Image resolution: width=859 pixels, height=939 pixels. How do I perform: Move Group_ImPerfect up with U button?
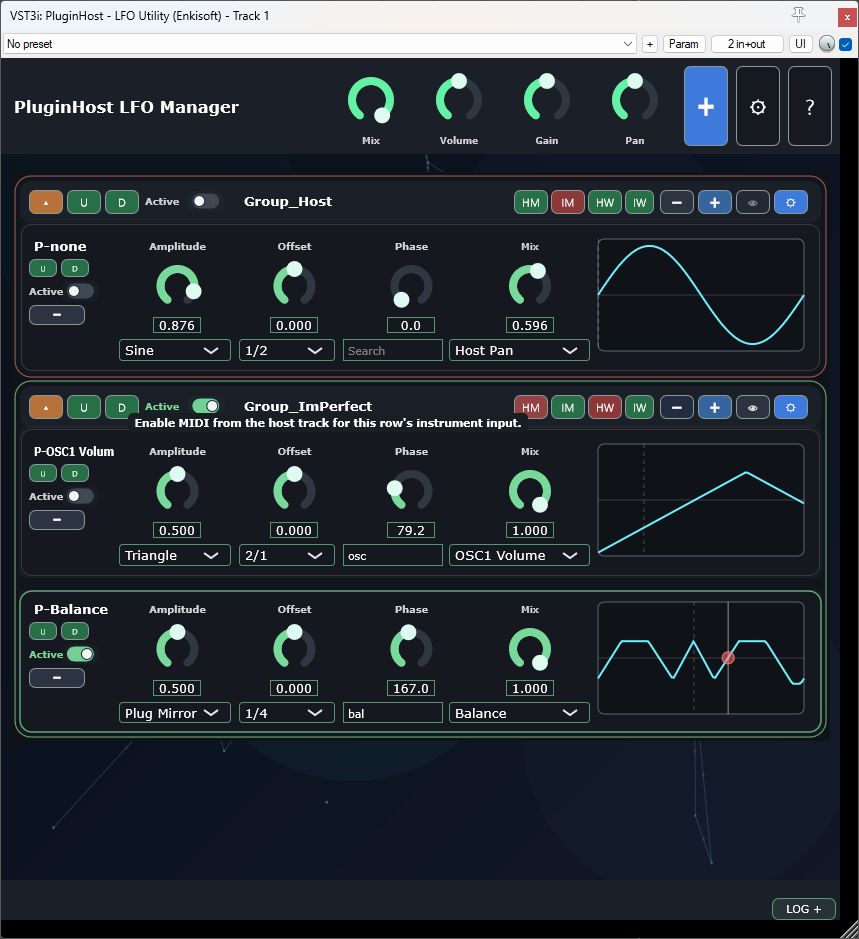click(x=84, y=407)
